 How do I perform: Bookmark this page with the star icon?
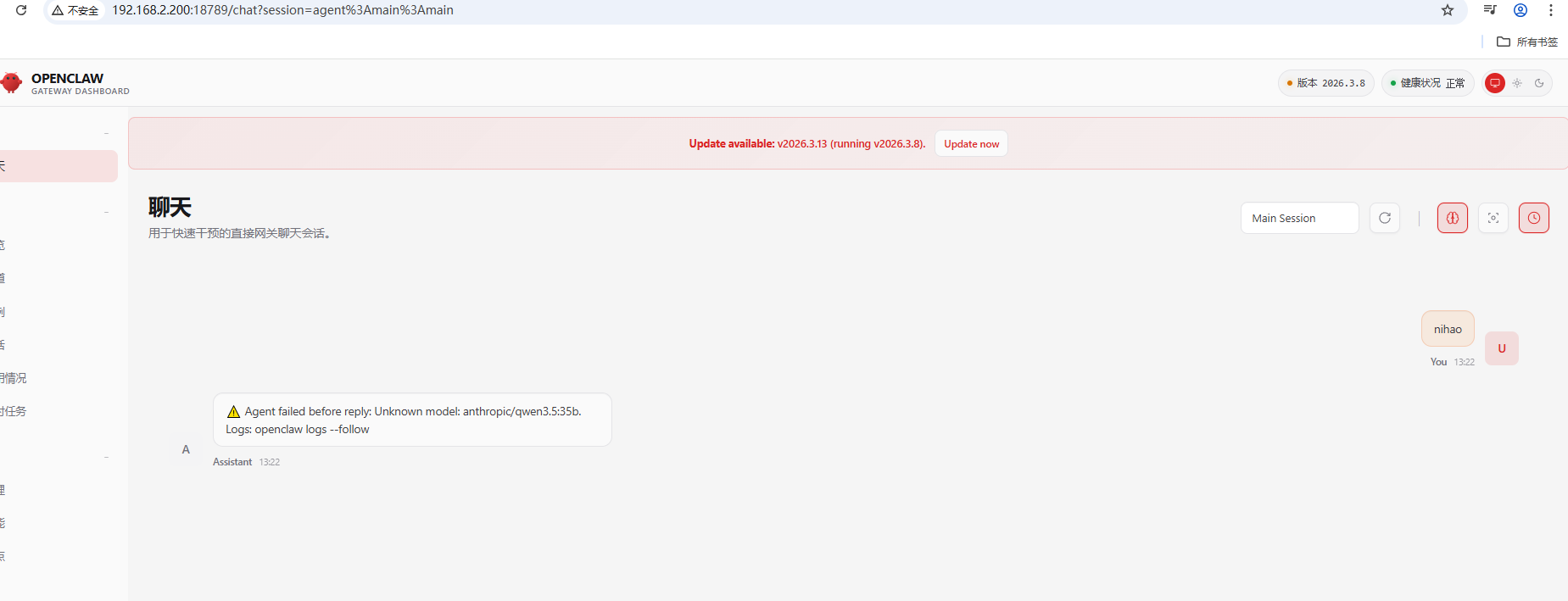click(x=1448, y=10)
